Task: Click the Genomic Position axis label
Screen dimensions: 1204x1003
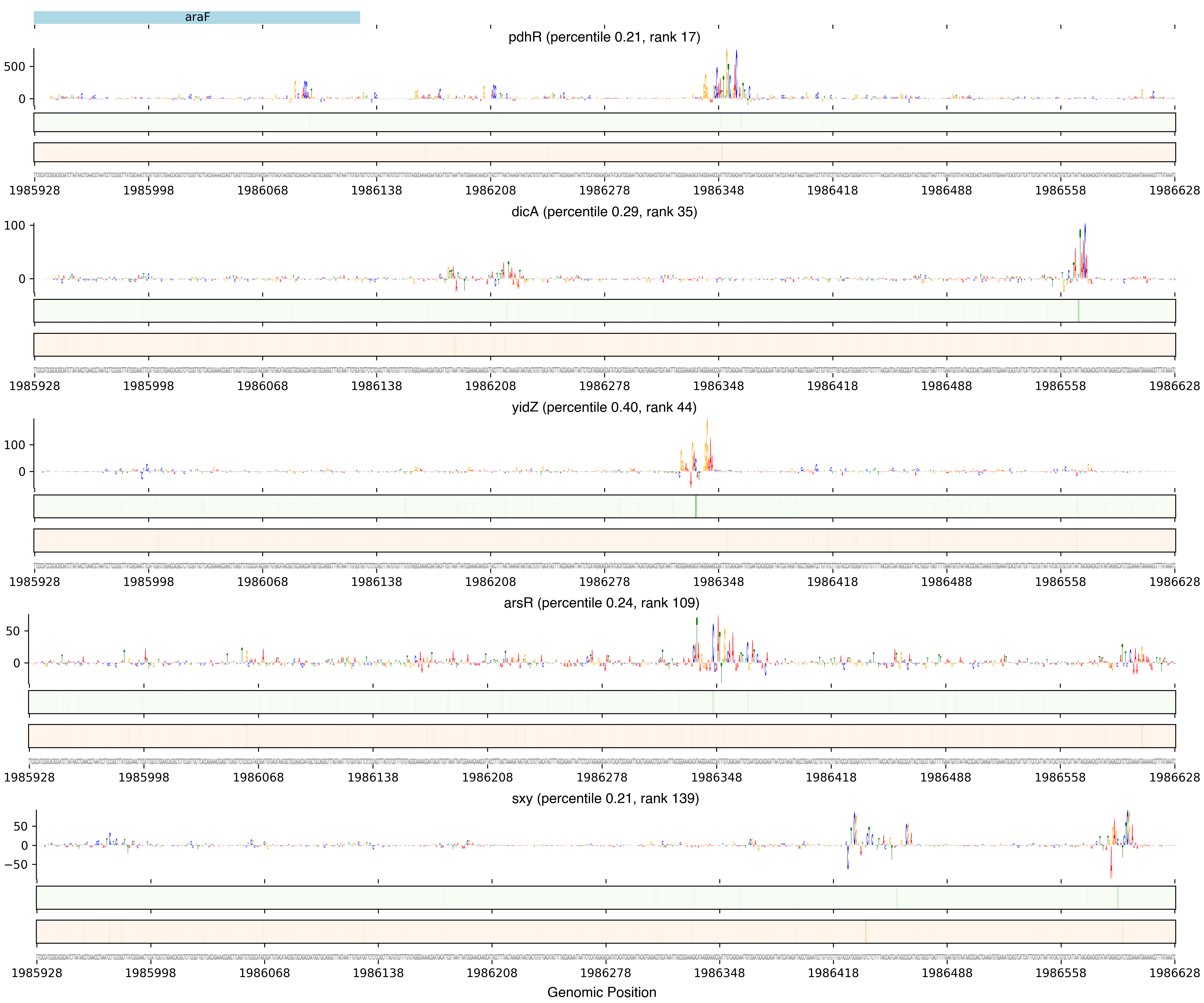Action: pyautogui.click(x=601, y=992)
